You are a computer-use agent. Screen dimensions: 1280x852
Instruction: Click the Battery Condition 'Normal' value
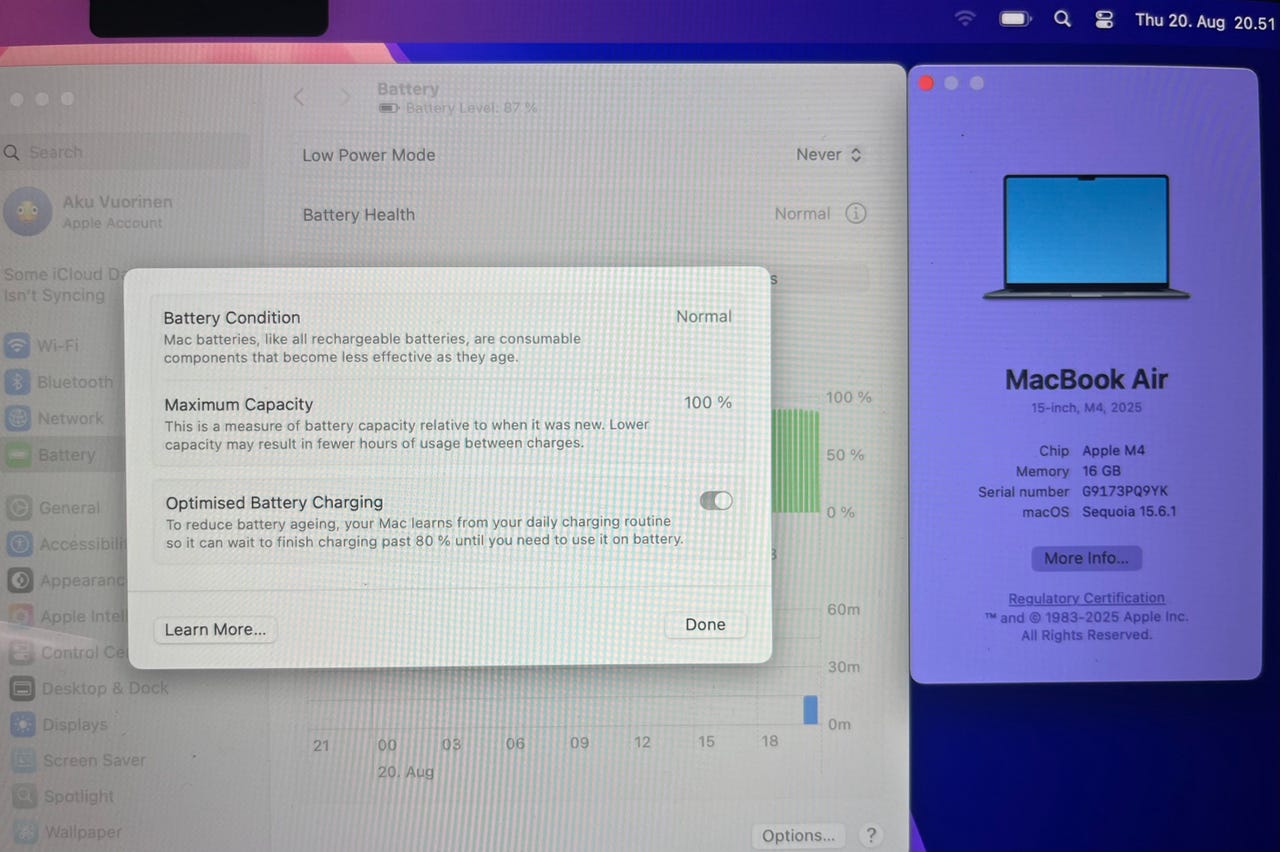tap(704, 316)
